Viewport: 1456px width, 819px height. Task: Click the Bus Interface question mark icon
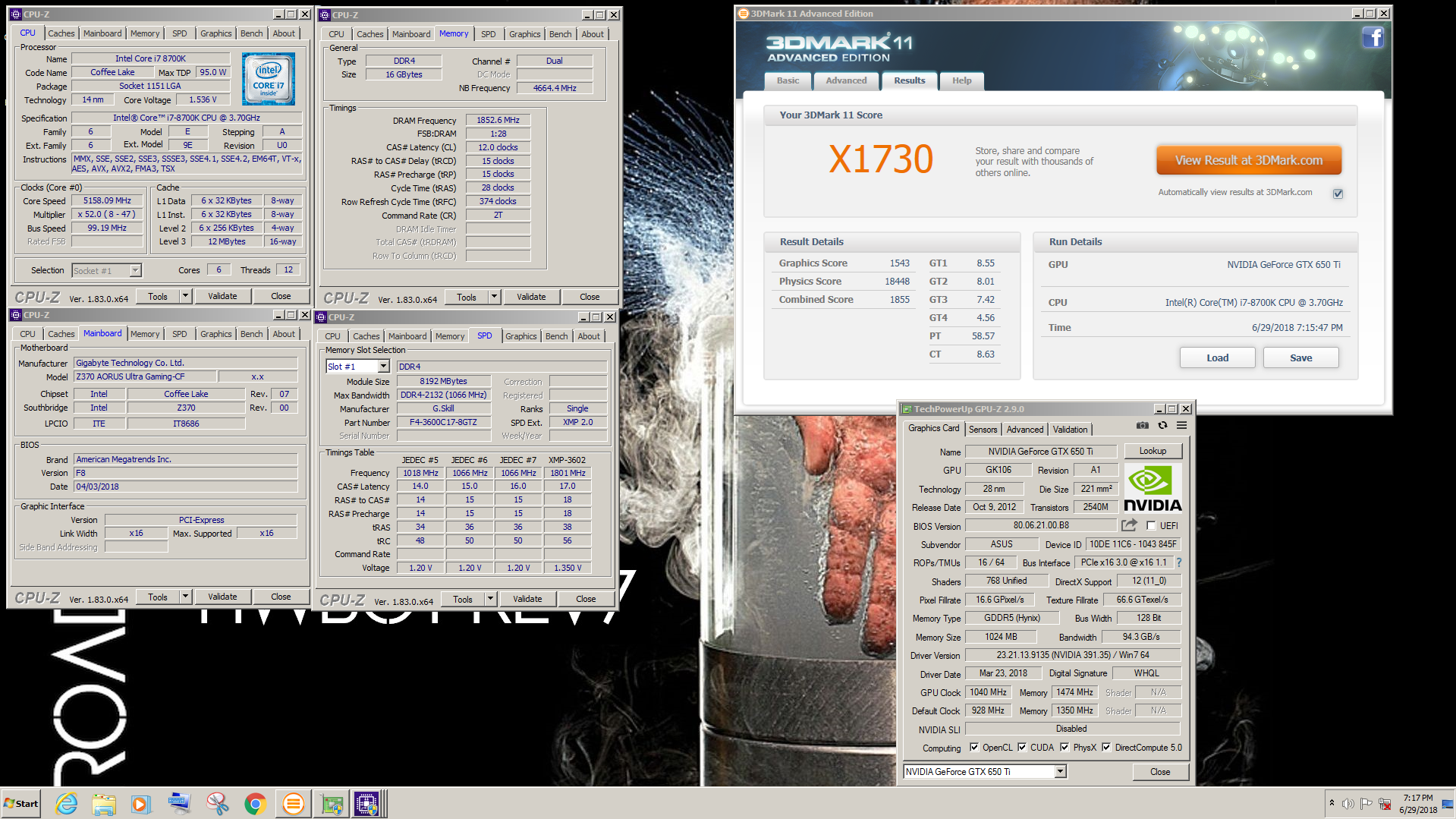click(1179, 562)
